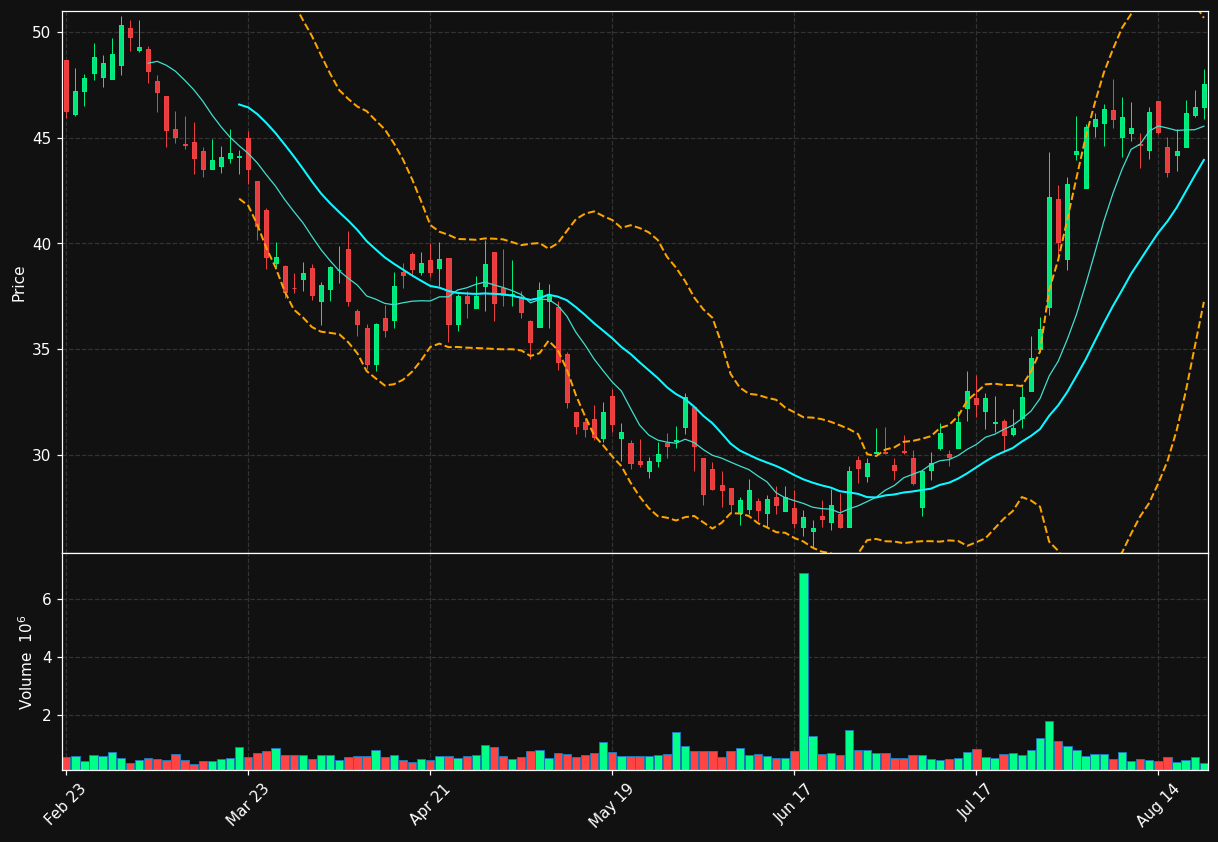Click the 'Mar 23' date label

pyautogui.click(x=247, y=803)
